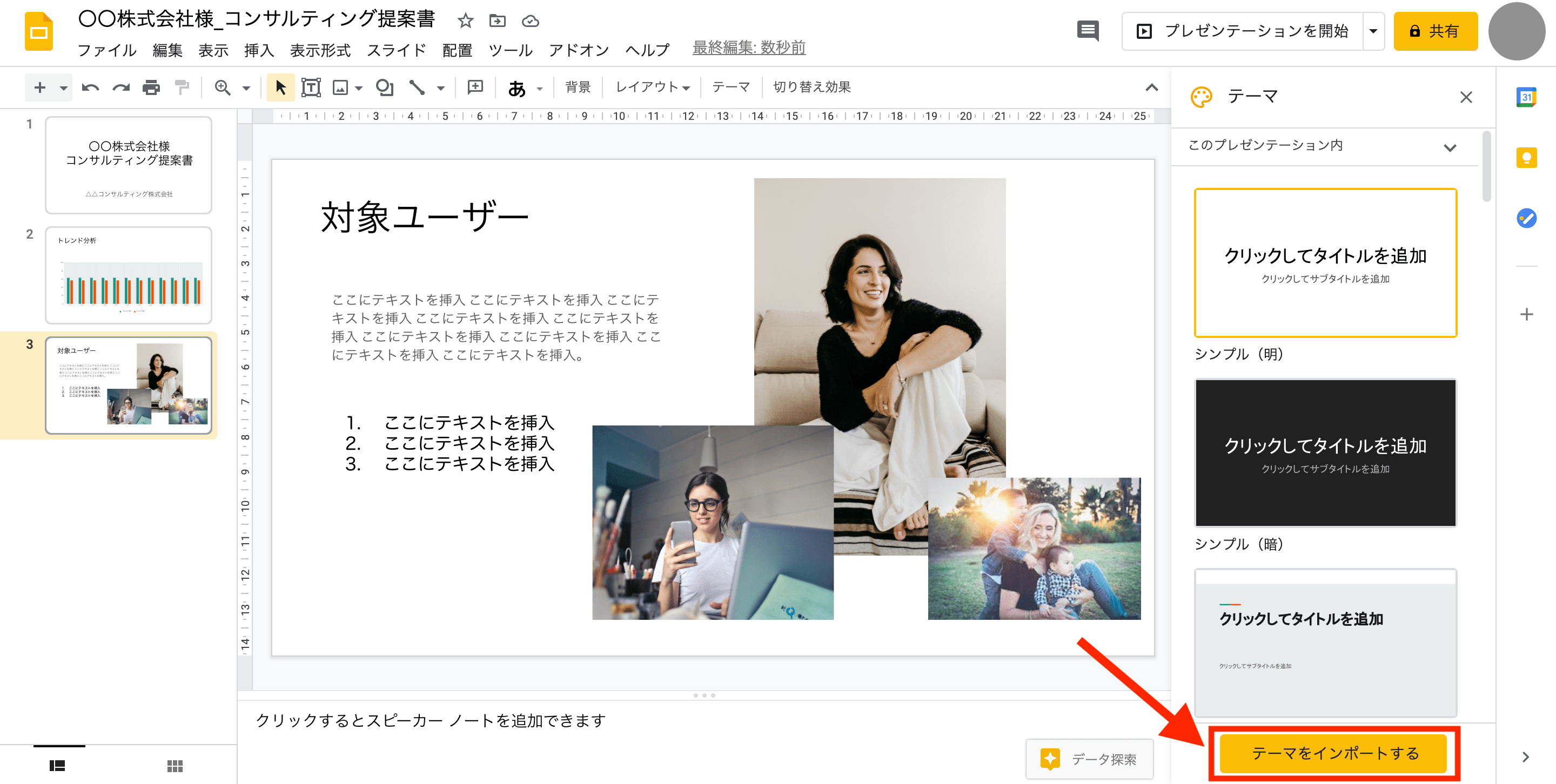The width and height of the screenshot is (1556, 784).
Task: Click the move-to-folder icon
Action: (x=497, y=21)
